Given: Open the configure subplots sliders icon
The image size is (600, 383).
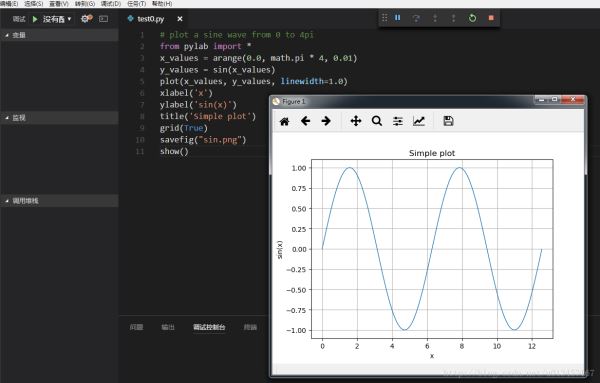Looking at the screenshot, I should click(398, 121).
